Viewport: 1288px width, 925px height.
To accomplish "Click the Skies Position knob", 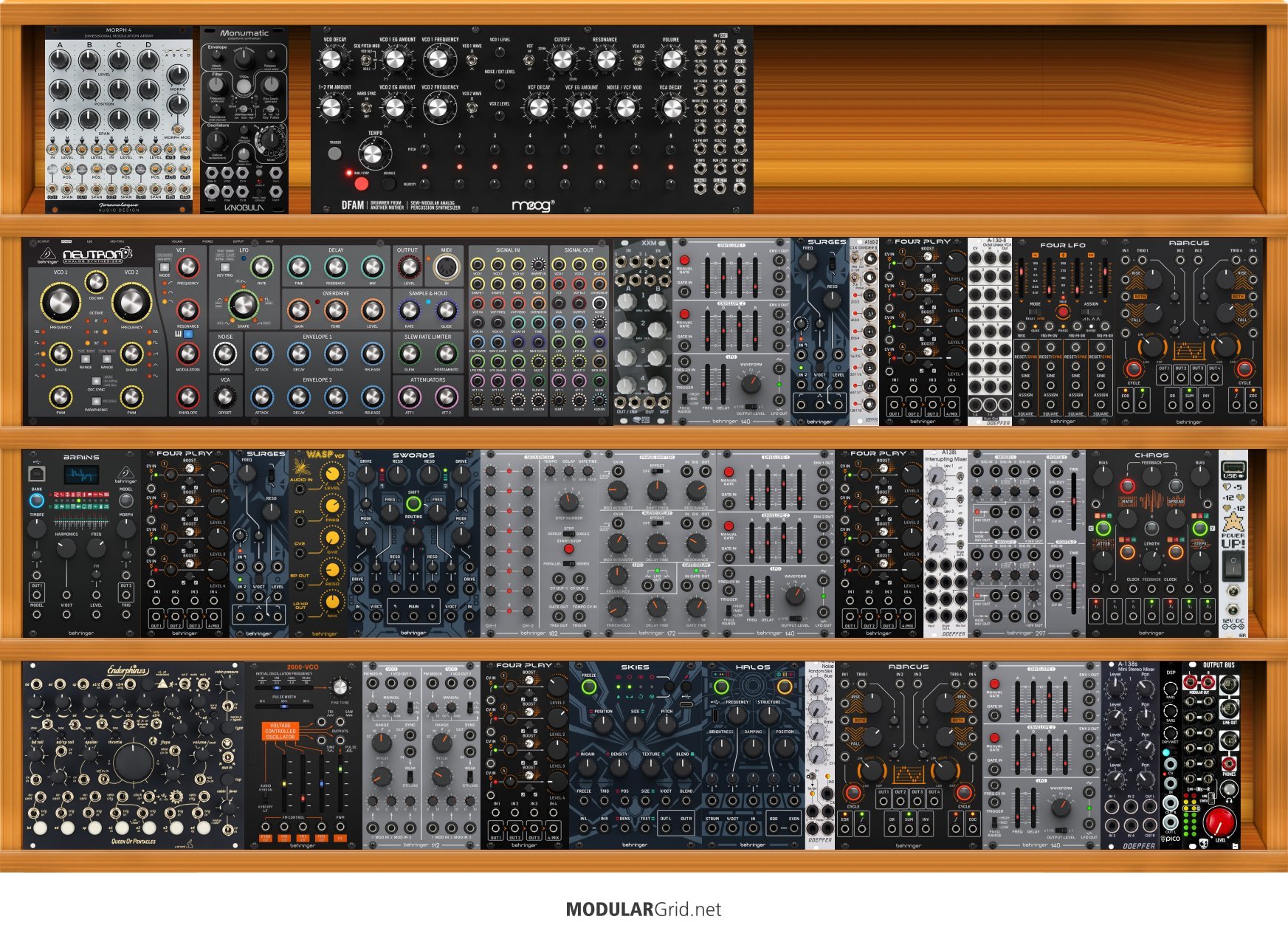I will pos(604,725).
